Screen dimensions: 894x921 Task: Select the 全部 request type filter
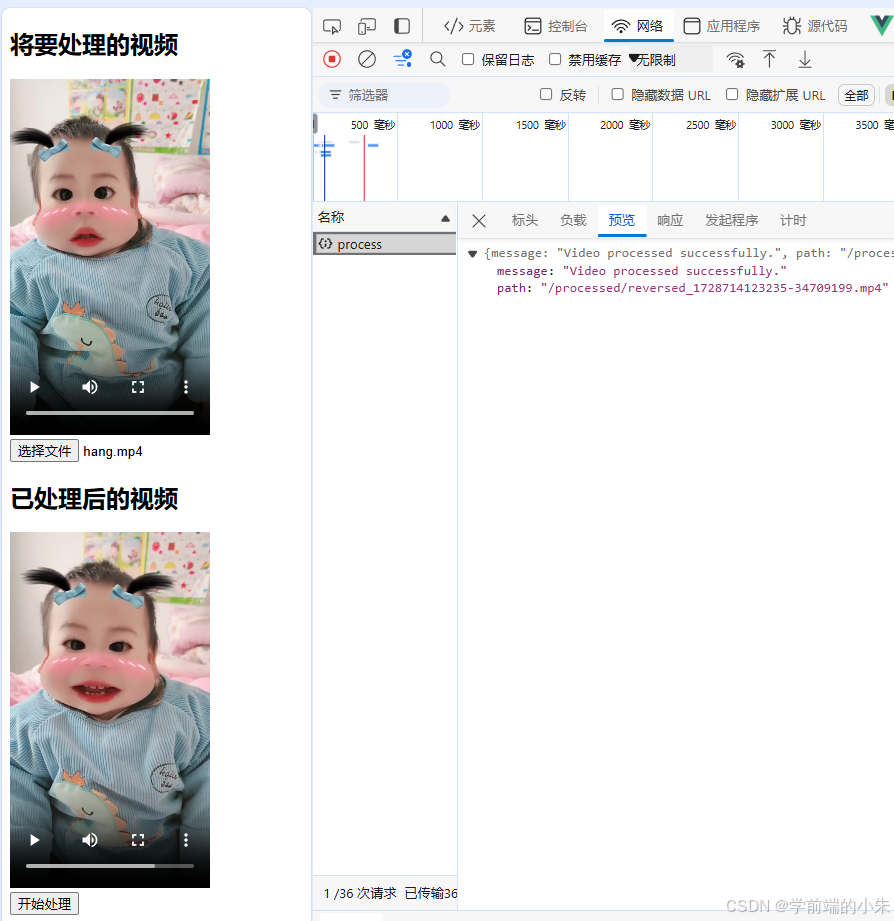point(856,95)
